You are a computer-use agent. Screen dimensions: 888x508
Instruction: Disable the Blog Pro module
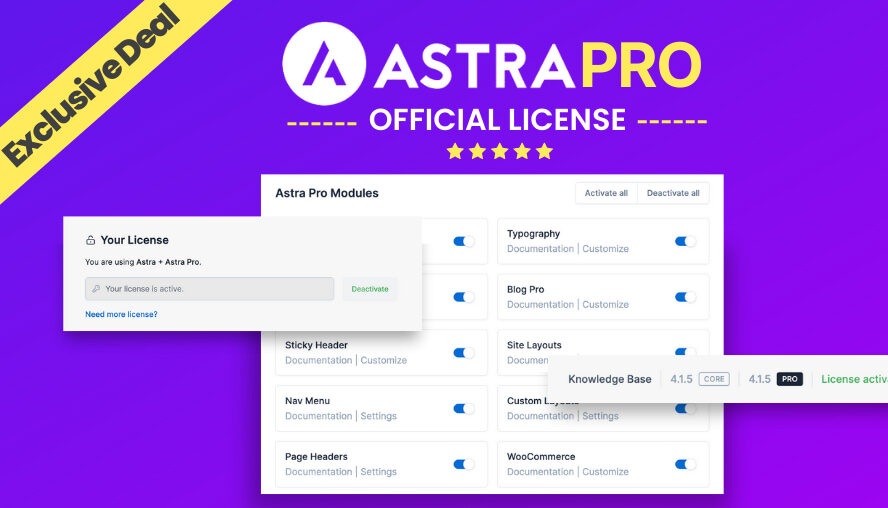[685, 297]
